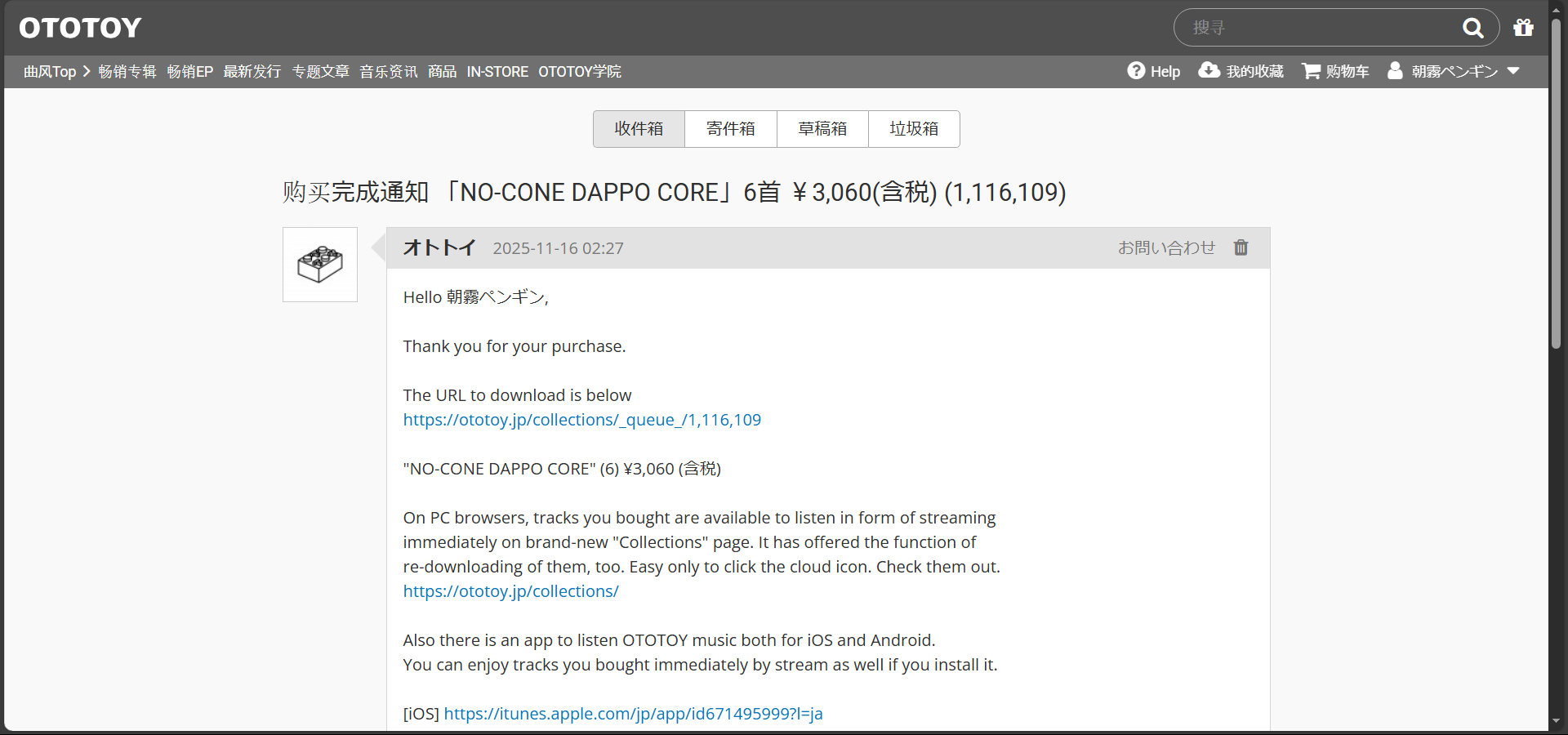
Task: Switch to the 草稿箱 tab
Action: pyautogui.click(x=822, y=129)
